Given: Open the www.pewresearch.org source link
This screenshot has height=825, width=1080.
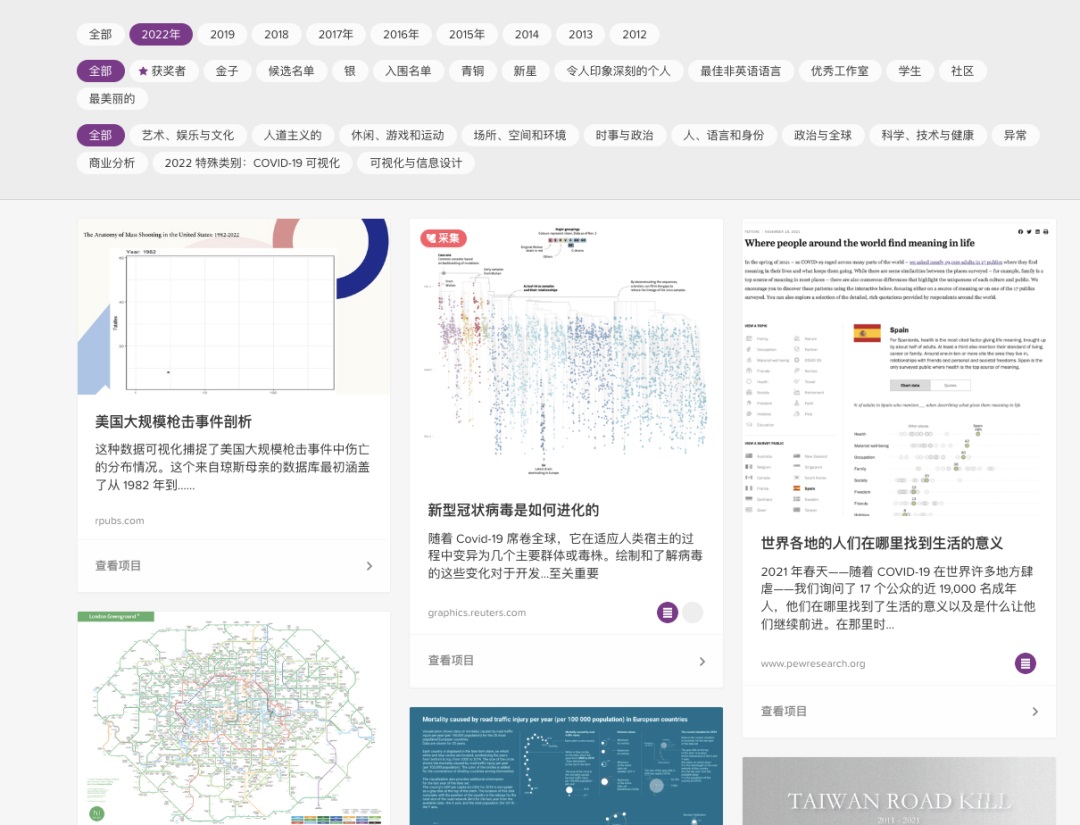Looking at the screenshot, I should coord(813,663).
